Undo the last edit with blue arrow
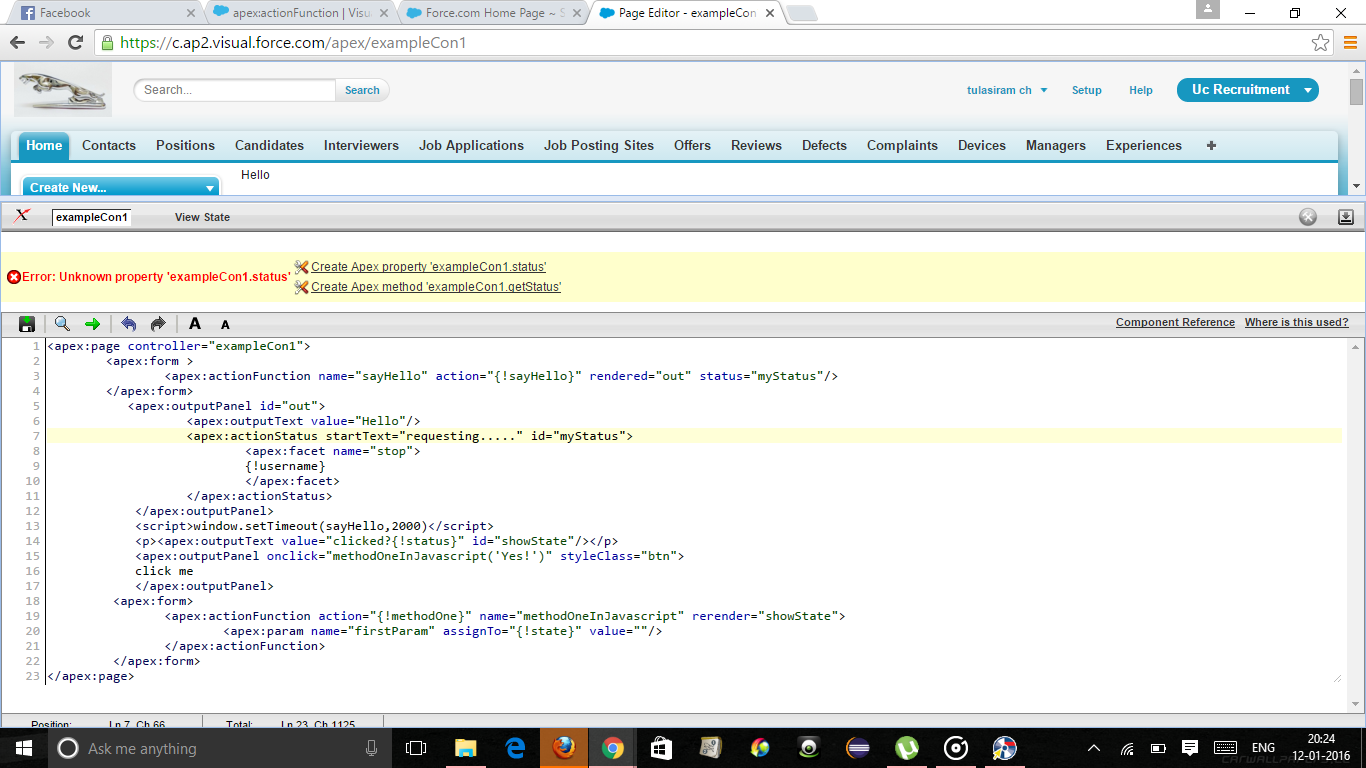Screen dimensions: 1366x768 tap(128, 324)
